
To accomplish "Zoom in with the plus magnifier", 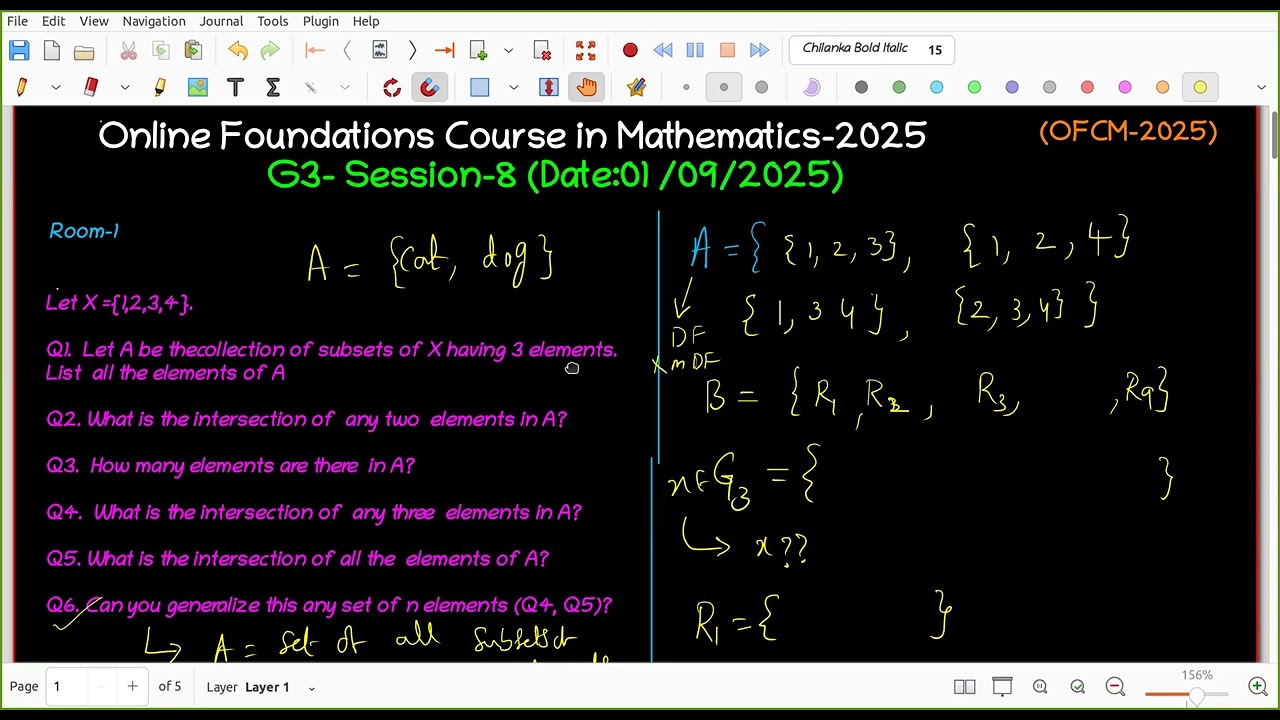I will pos(1258,686).
